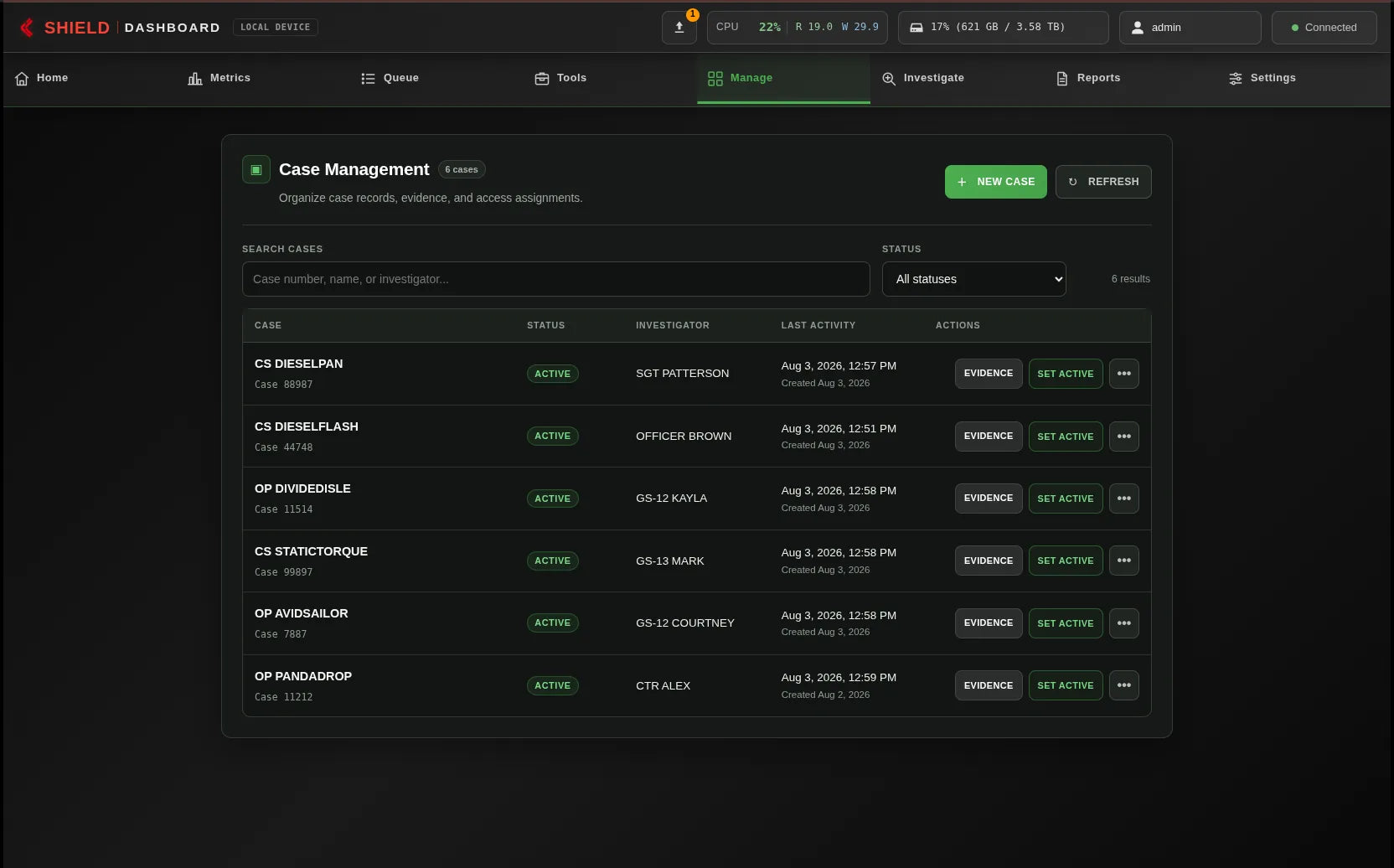1394x868 pixels.
Task: Click the Investigate magnifier icon
Action: click(889, 79)
